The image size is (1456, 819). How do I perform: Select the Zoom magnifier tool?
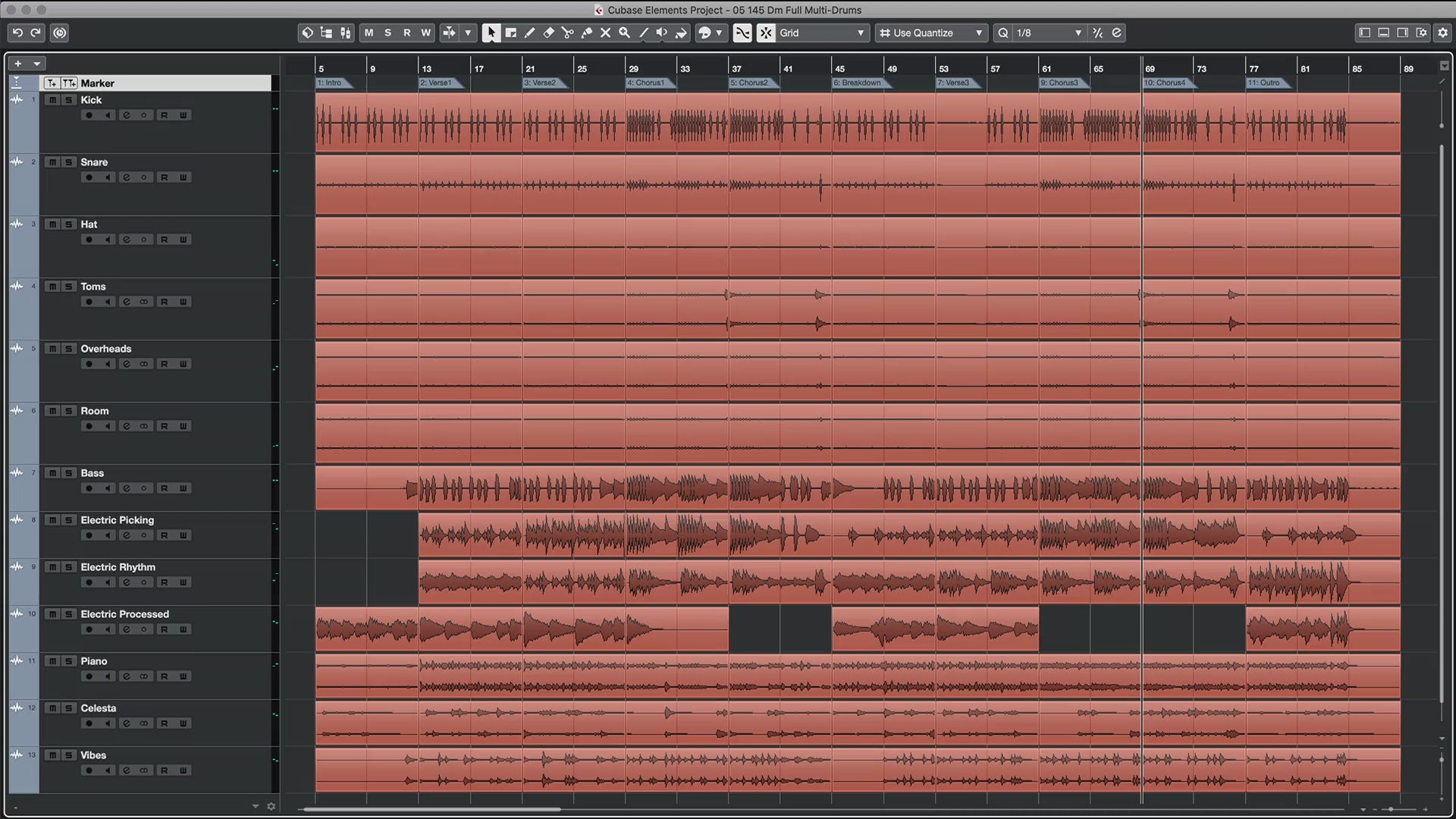click(624, 33)
